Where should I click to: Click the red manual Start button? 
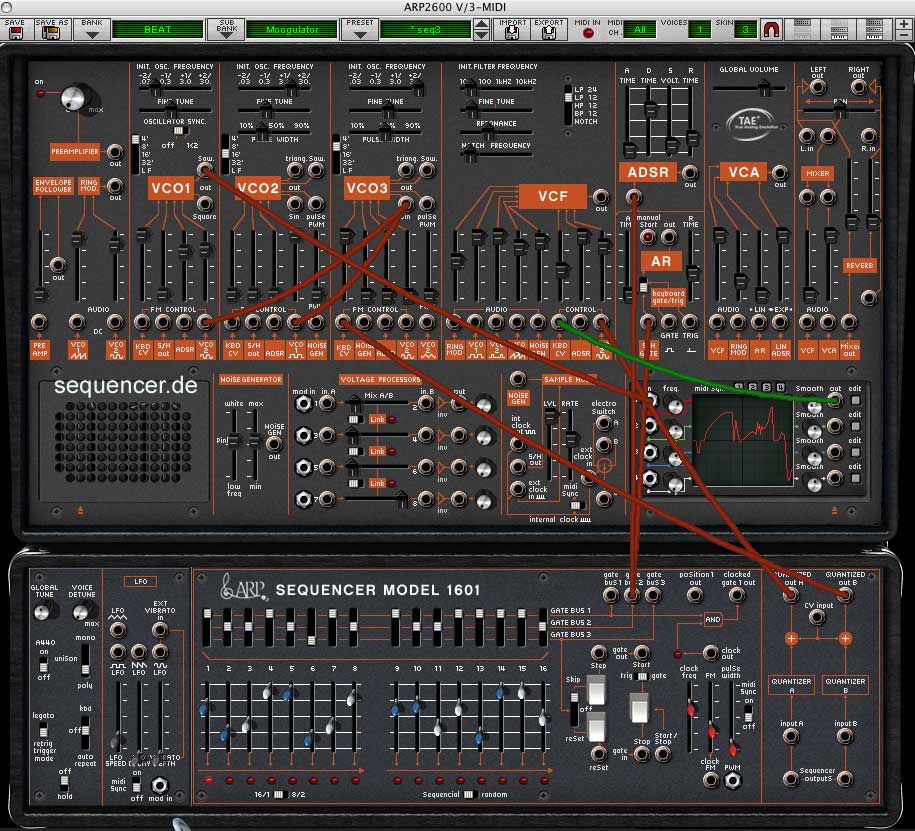pos(648,237)
